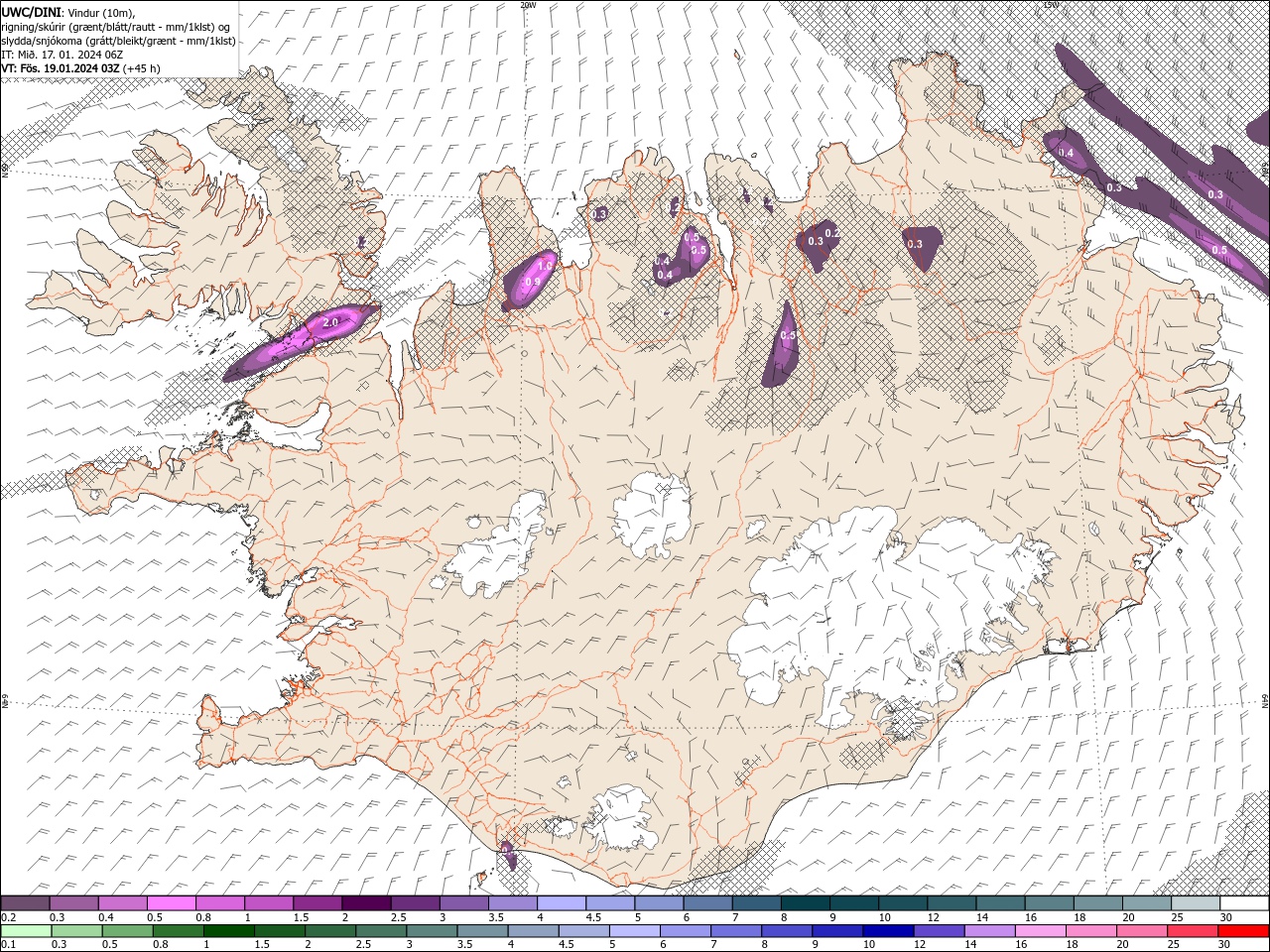Click the '15W' longitude label
The height and width of the screenshot is (952, 1270).
(1050, 5)
